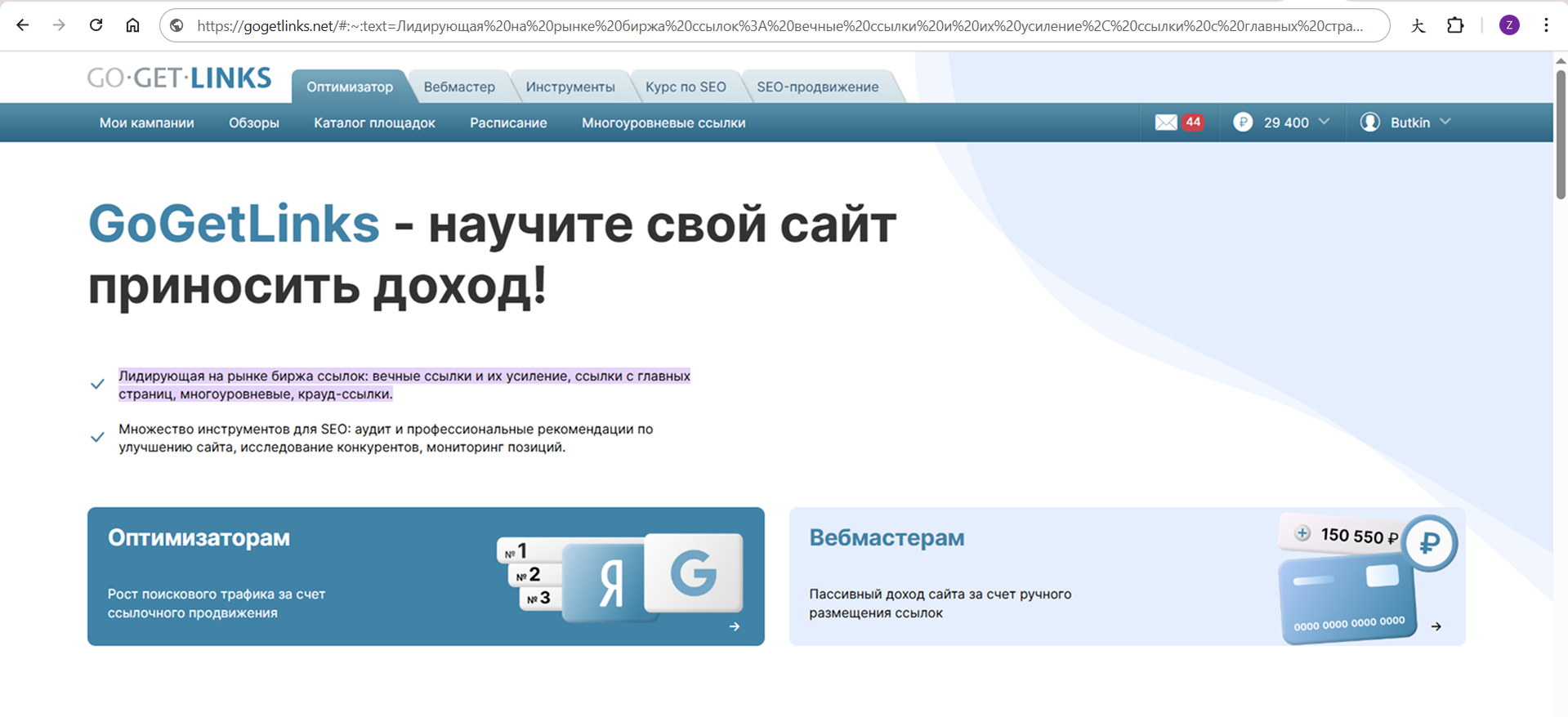
Task: Open Многоуровневые ссылки in navigation bar
Action: tap(663, 122)
